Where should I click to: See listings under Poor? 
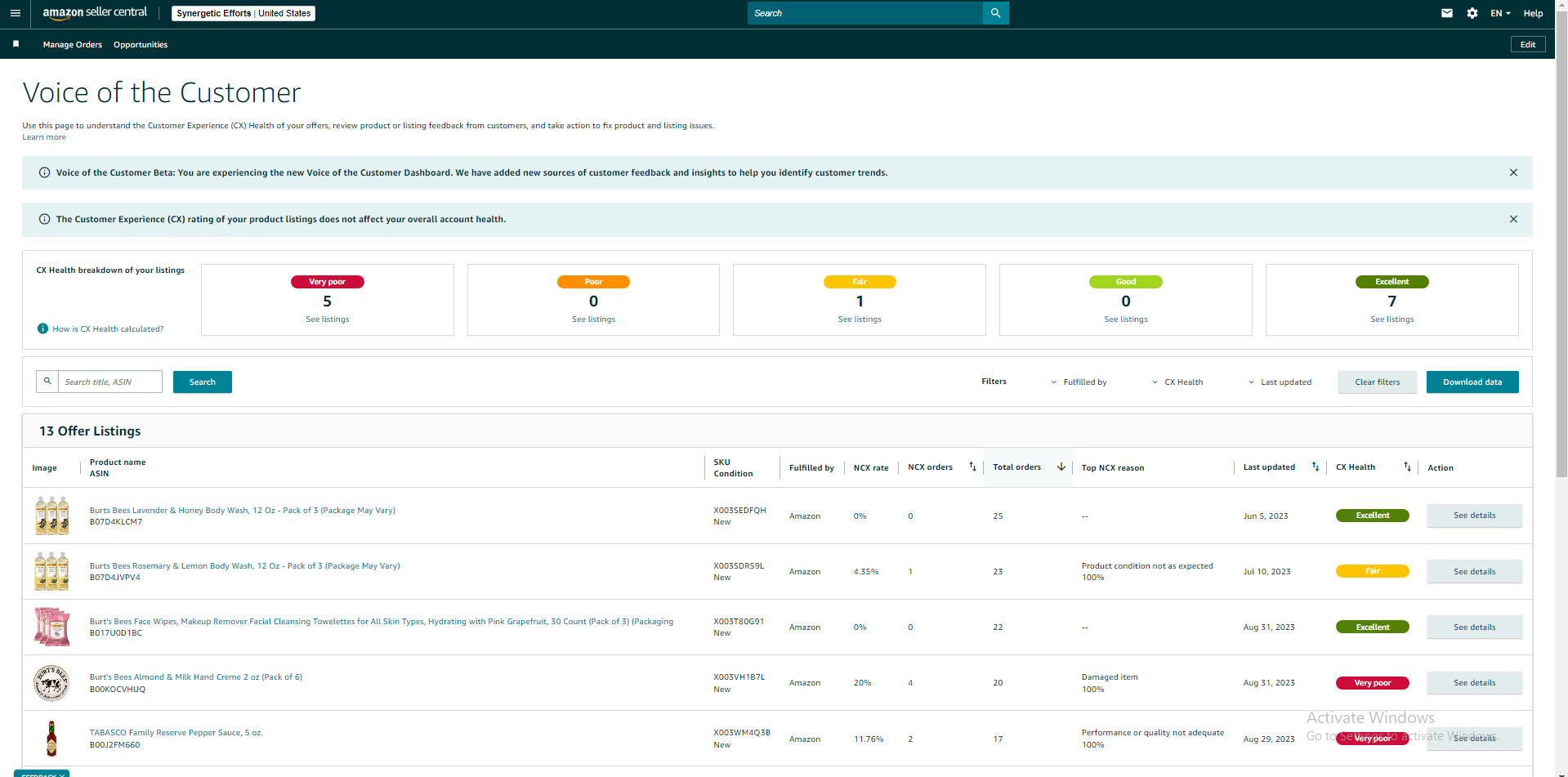point(594,319)
